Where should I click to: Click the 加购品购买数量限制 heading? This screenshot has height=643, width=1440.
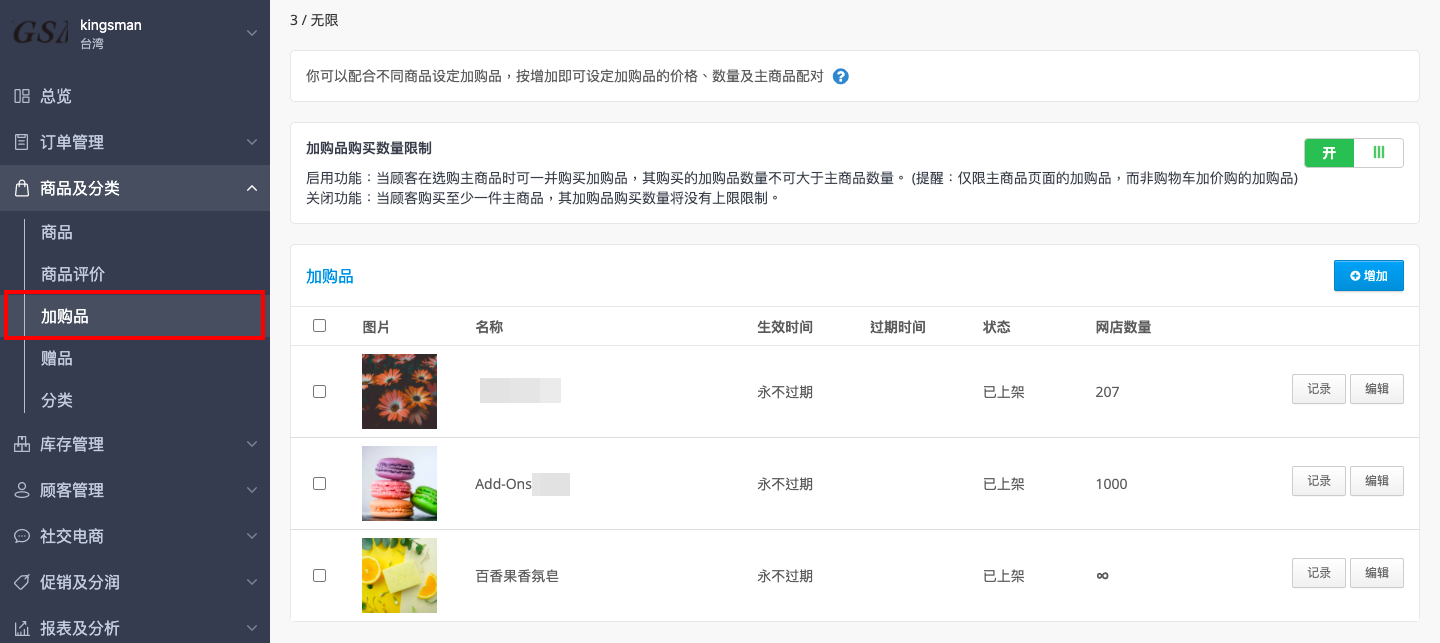369,148
